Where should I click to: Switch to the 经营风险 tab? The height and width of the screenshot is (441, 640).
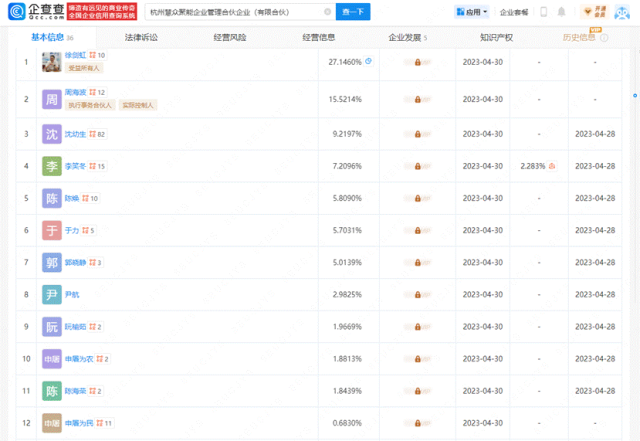[x=230, y=38]
